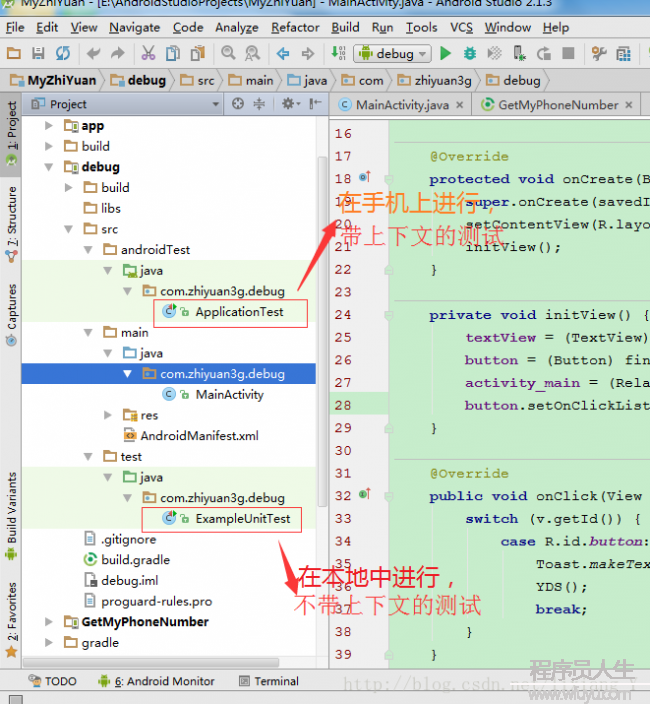
Task: Open the TODO tool window
Action: coord(53,682)
